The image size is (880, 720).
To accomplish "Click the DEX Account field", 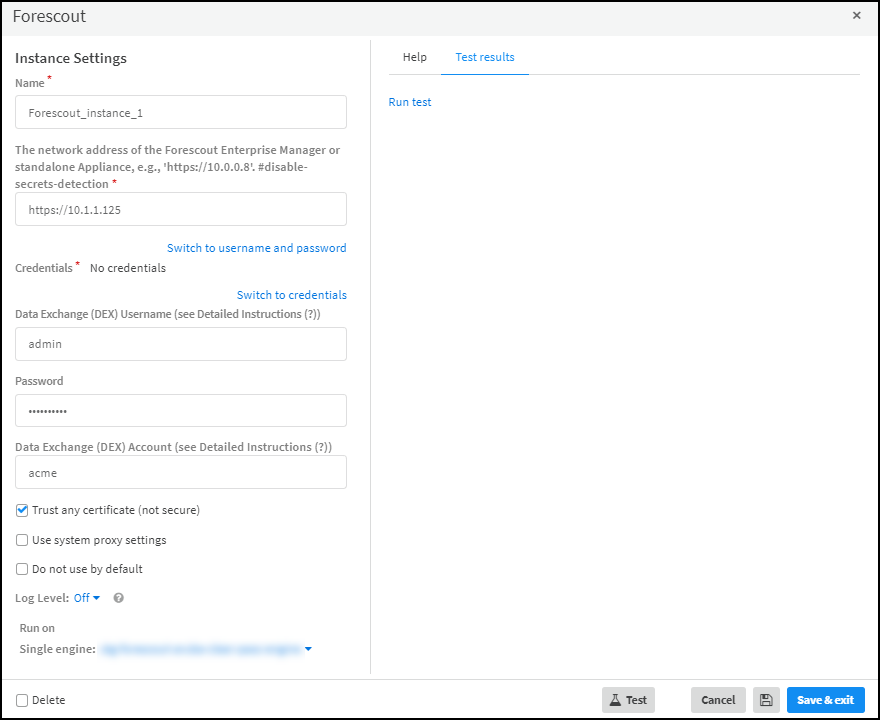I will pyautogui.click(x=181, y=473).
